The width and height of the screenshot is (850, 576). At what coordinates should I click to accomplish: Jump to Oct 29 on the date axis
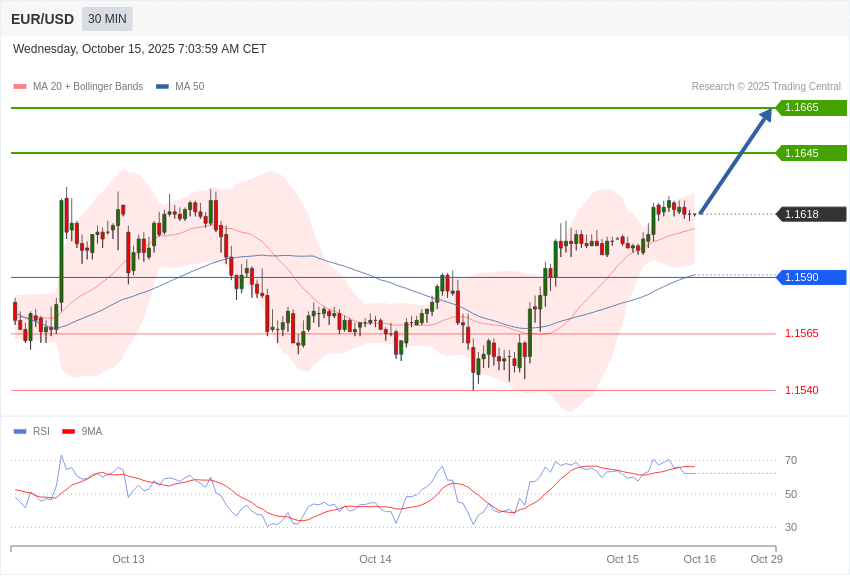(766, 559)
